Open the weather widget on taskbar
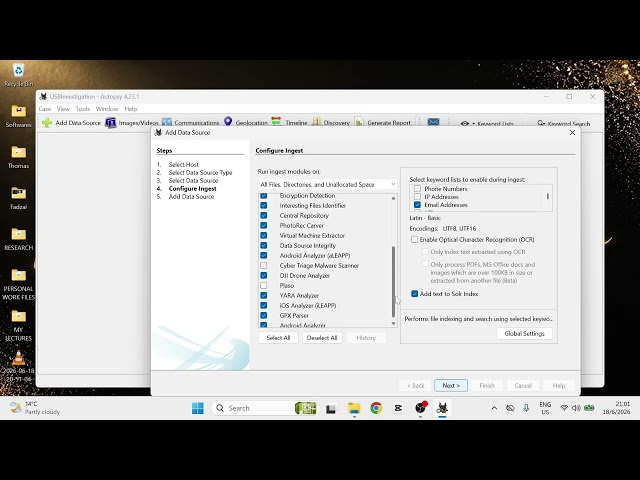Viewport: 640px width, 480px height. coord(35,408)
